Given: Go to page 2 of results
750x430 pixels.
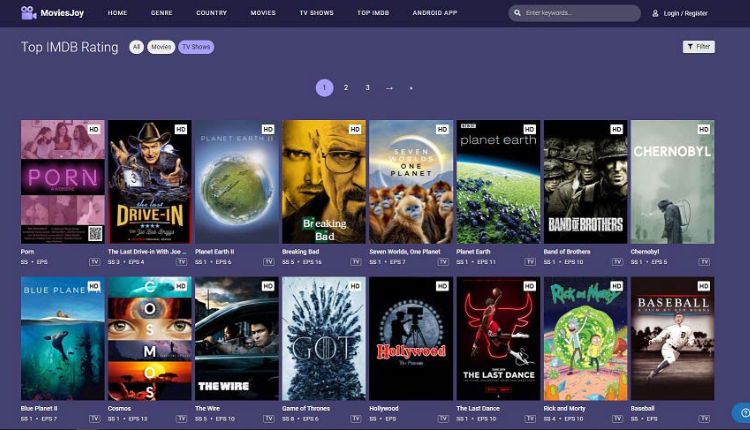Looking at the screenshot, I should tap(346, 88).
